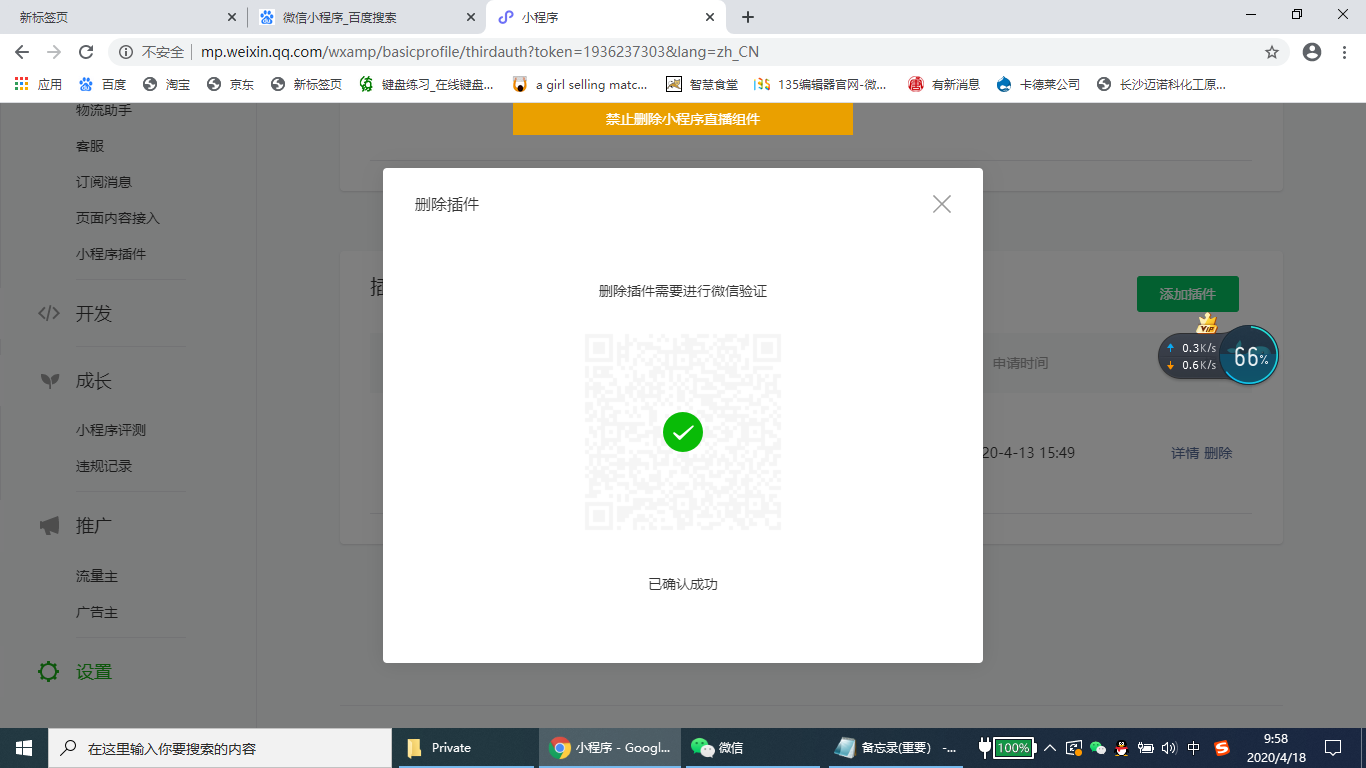Viewport: 1366px width, 768px height.
Task: Open the volume speaker tray icon
Action: [x=1169, y=747]
